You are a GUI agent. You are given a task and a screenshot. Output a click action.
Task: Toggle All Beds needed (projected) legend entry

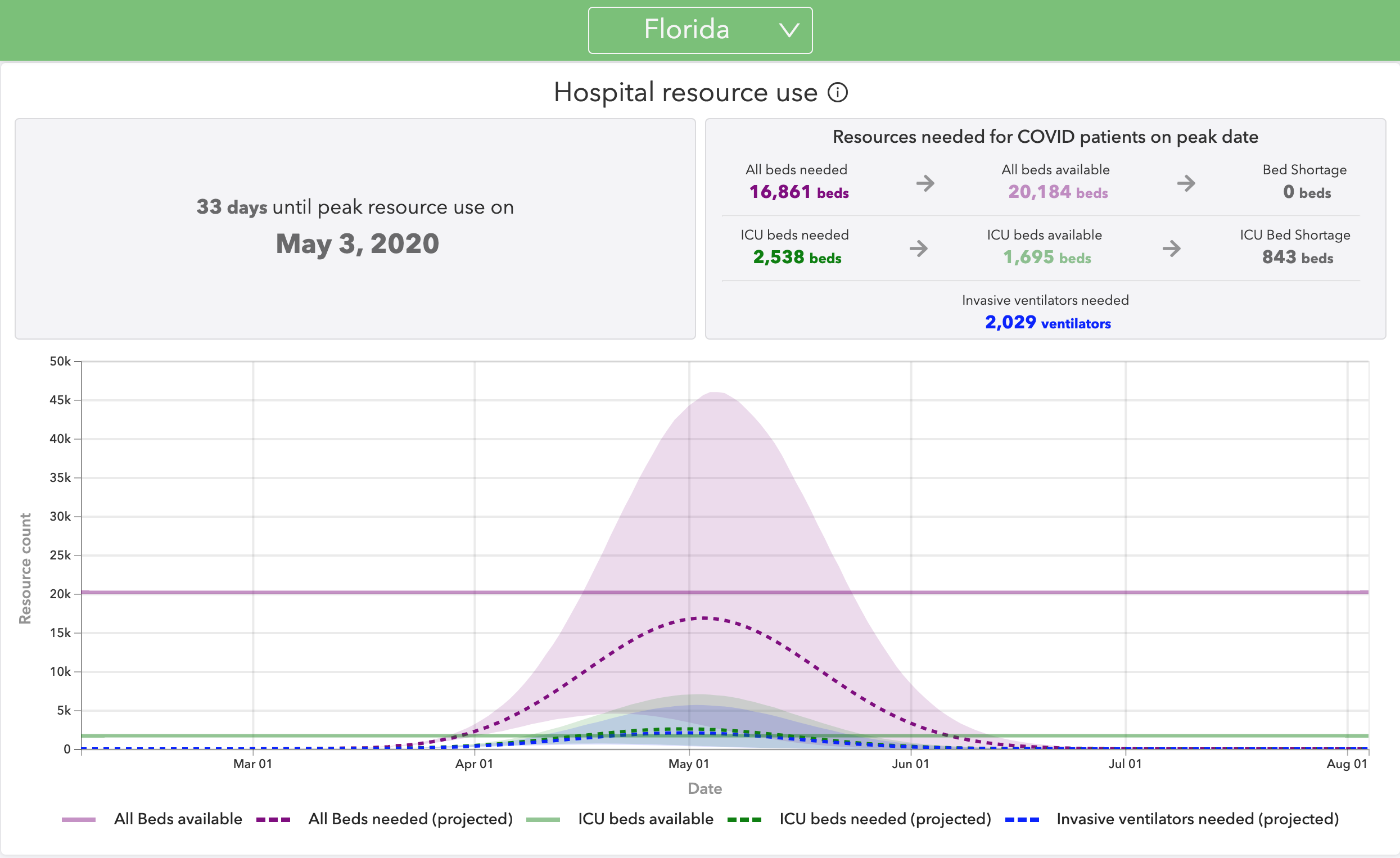click(x=410, y=819)
